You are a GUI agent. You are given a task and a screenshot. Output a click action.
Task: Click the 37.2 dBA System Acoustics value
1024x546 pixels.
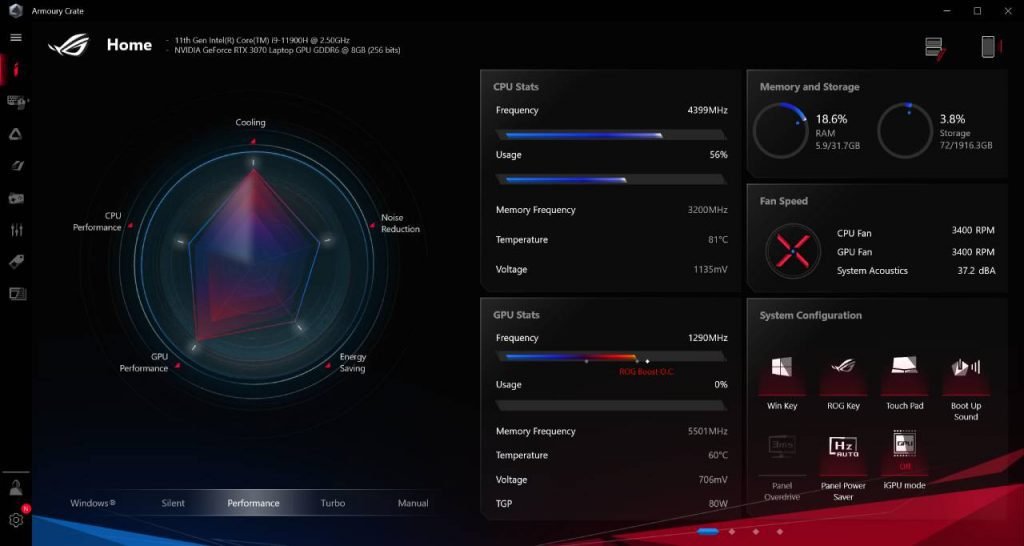(x=976, y=270)
